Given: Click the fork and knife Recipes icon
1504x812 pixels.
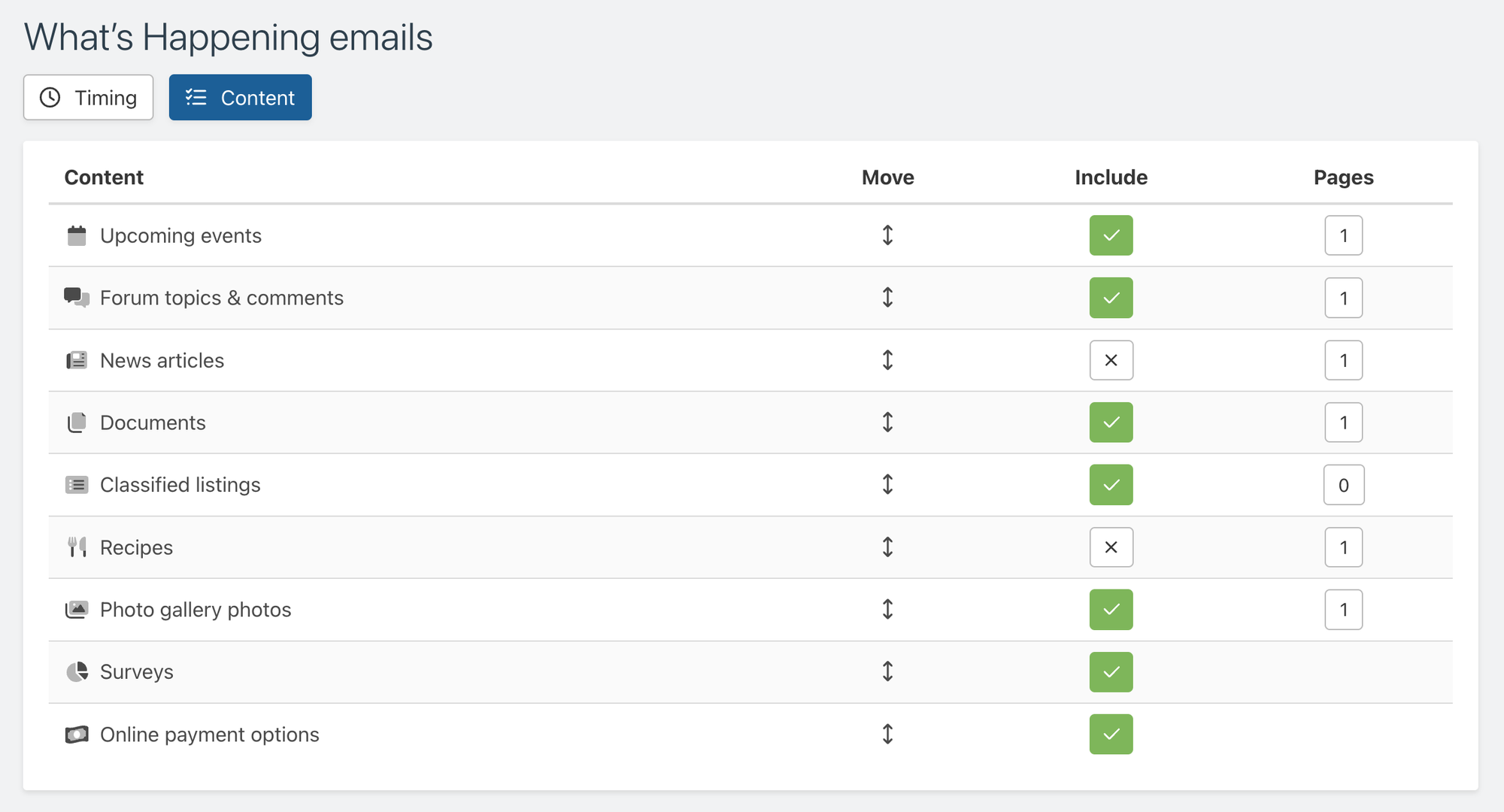Looking at the screenshot, I should [77, 547].
